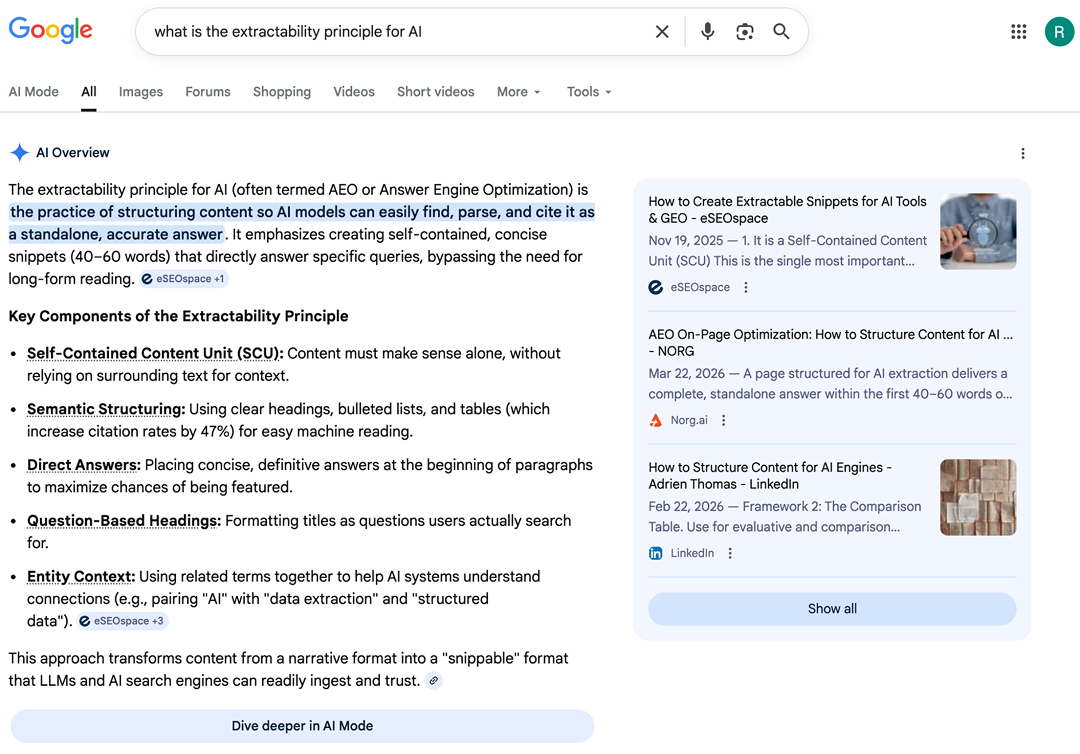Click inside the search query input field
Viewport: 1080px width, 754px height.
click(399, 32)
